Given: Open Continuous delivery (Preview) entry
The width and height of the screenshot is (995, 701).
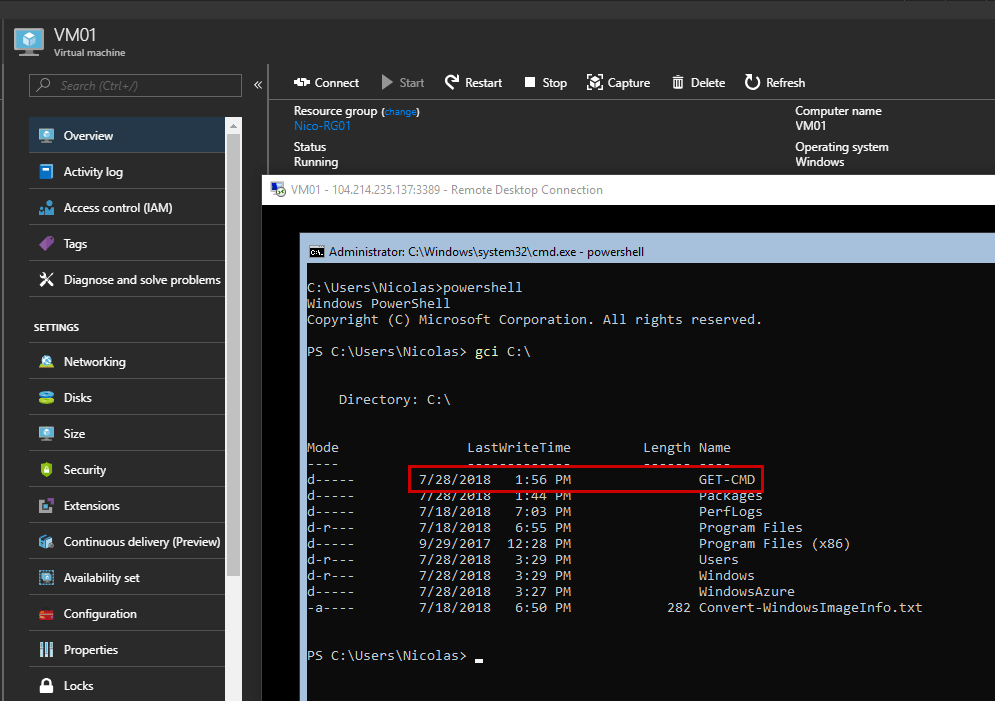Looking at the screenshot, I should (x=127, y=542).
